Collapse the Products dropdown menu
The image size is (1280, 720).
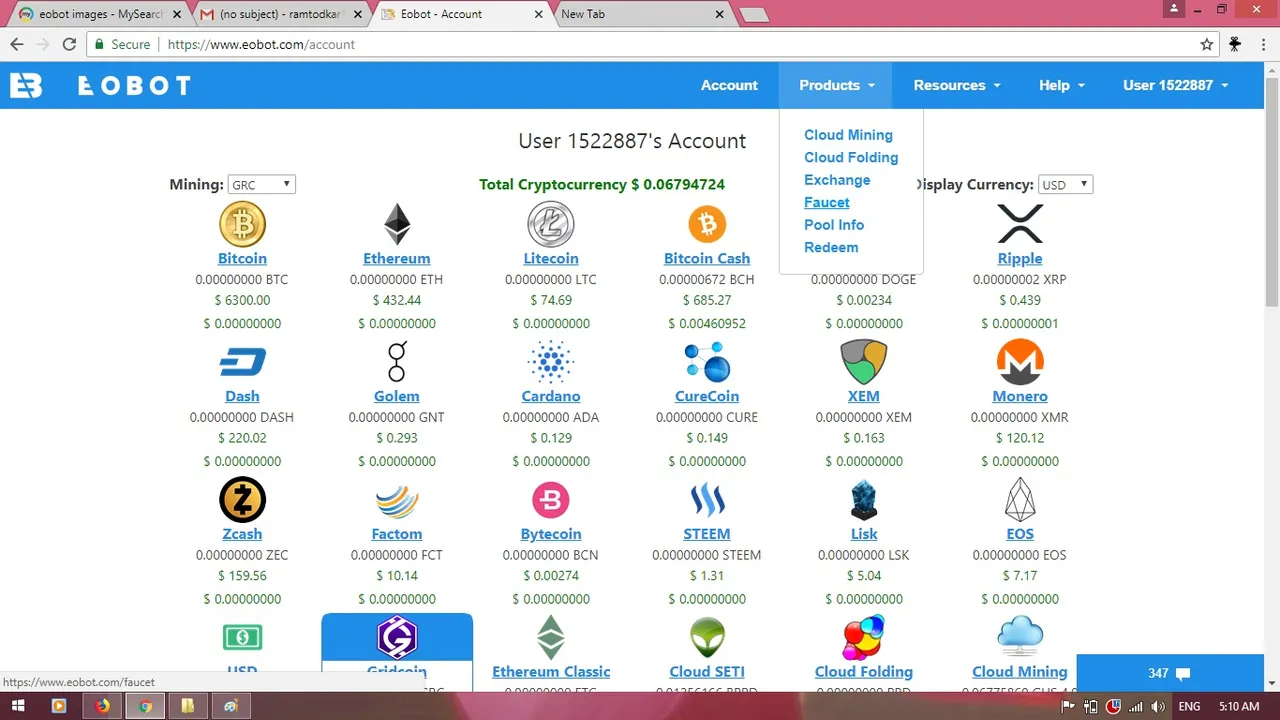pyautogui.click(x=837, y=85)
